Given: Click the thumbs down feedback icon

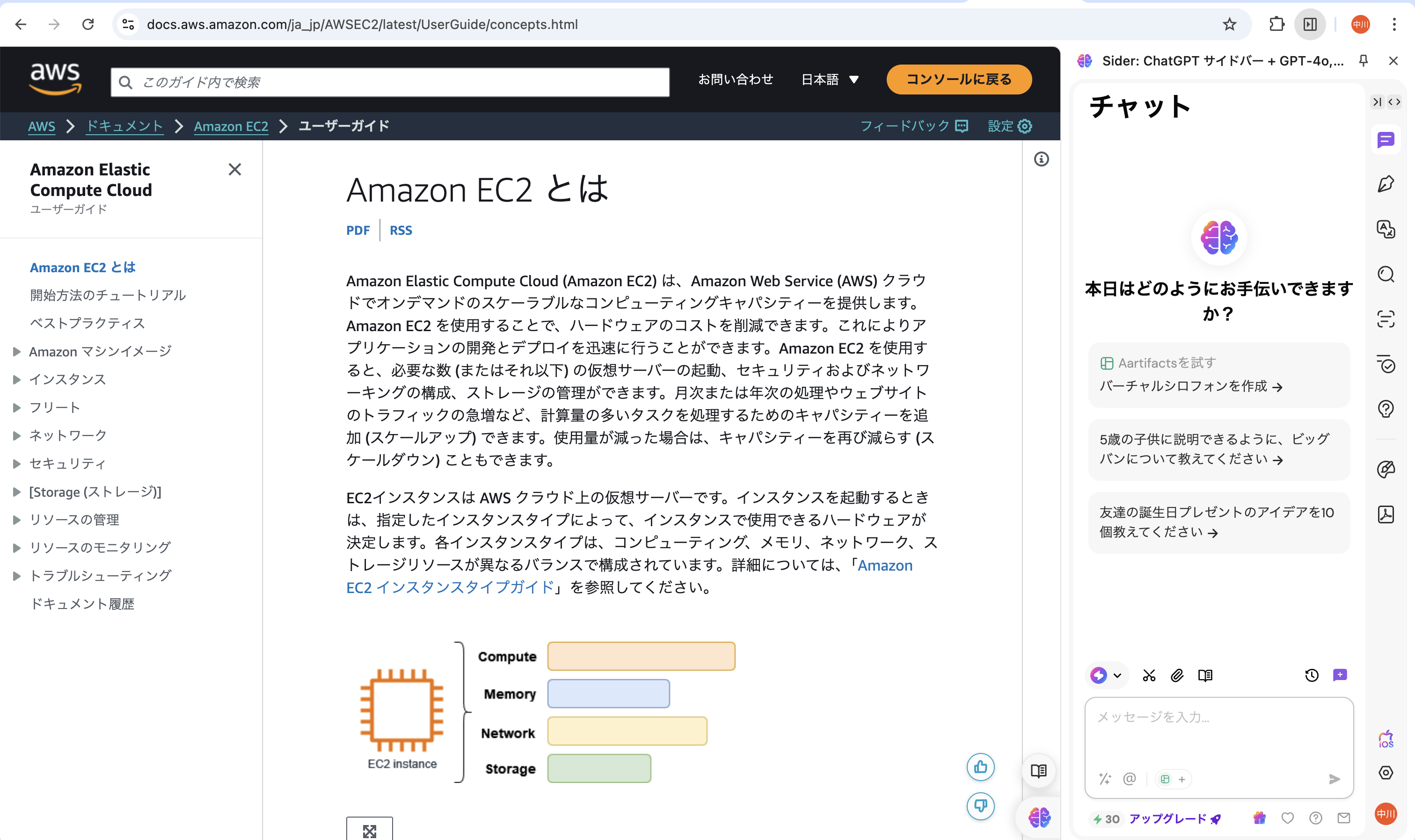Looking at the screenshot, I should (981, 805).
